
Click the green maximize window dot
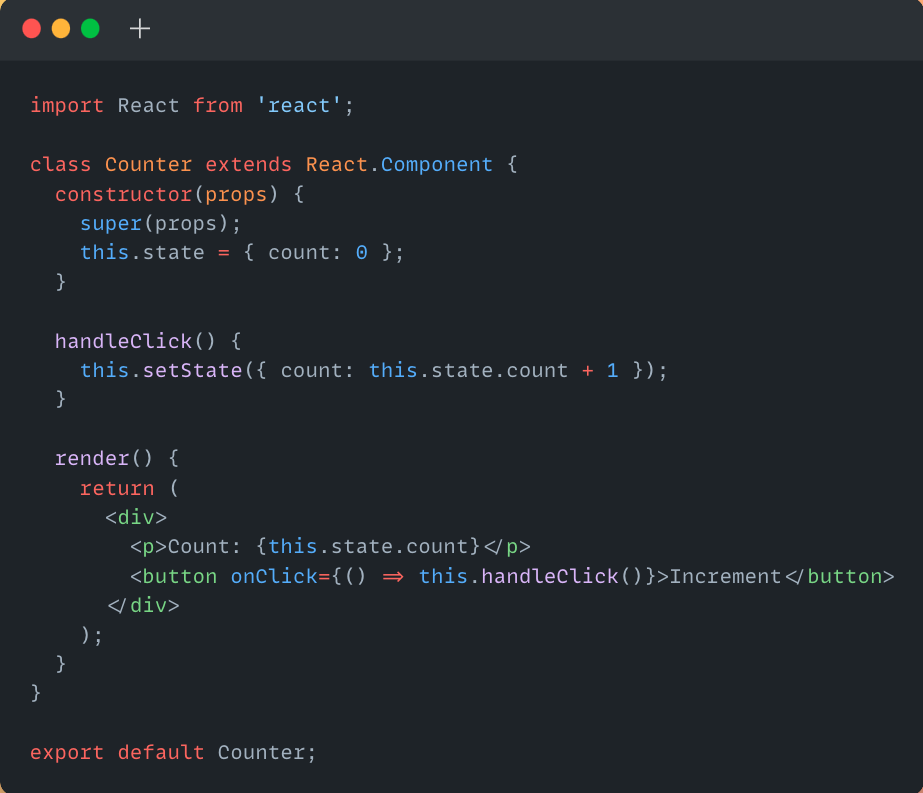pyautogui.click(x=90, y=28)
